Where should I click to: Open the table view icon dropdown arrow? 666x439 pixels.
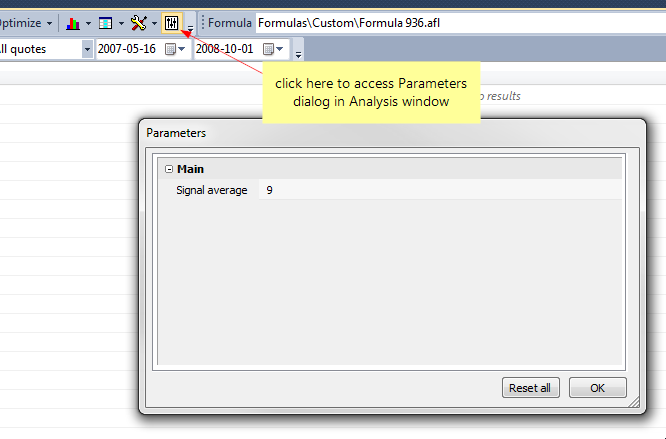[x=121, y=23]
